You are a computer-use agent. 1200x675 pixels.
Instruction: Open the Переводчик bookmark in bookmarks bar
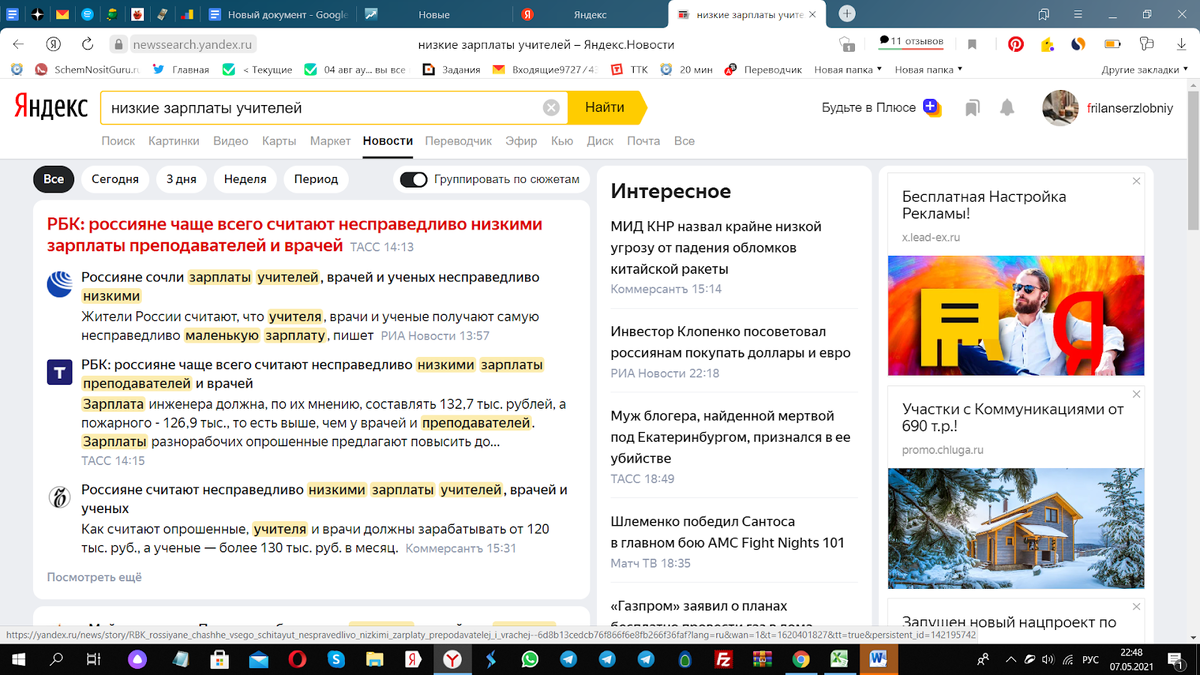tap(765, 70)
